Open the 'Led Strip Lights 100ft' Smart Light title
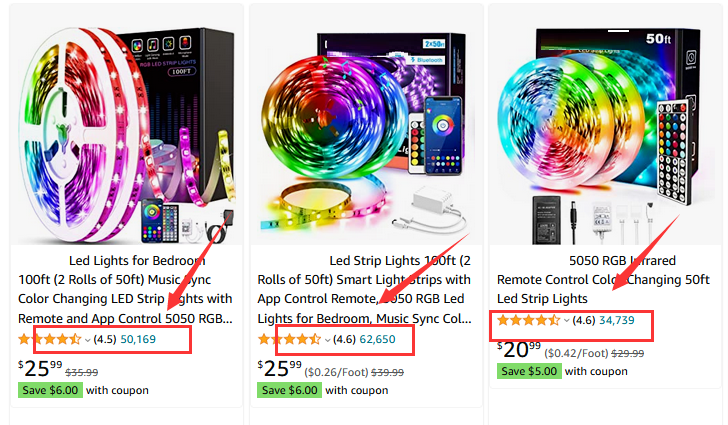 (364, 289)
